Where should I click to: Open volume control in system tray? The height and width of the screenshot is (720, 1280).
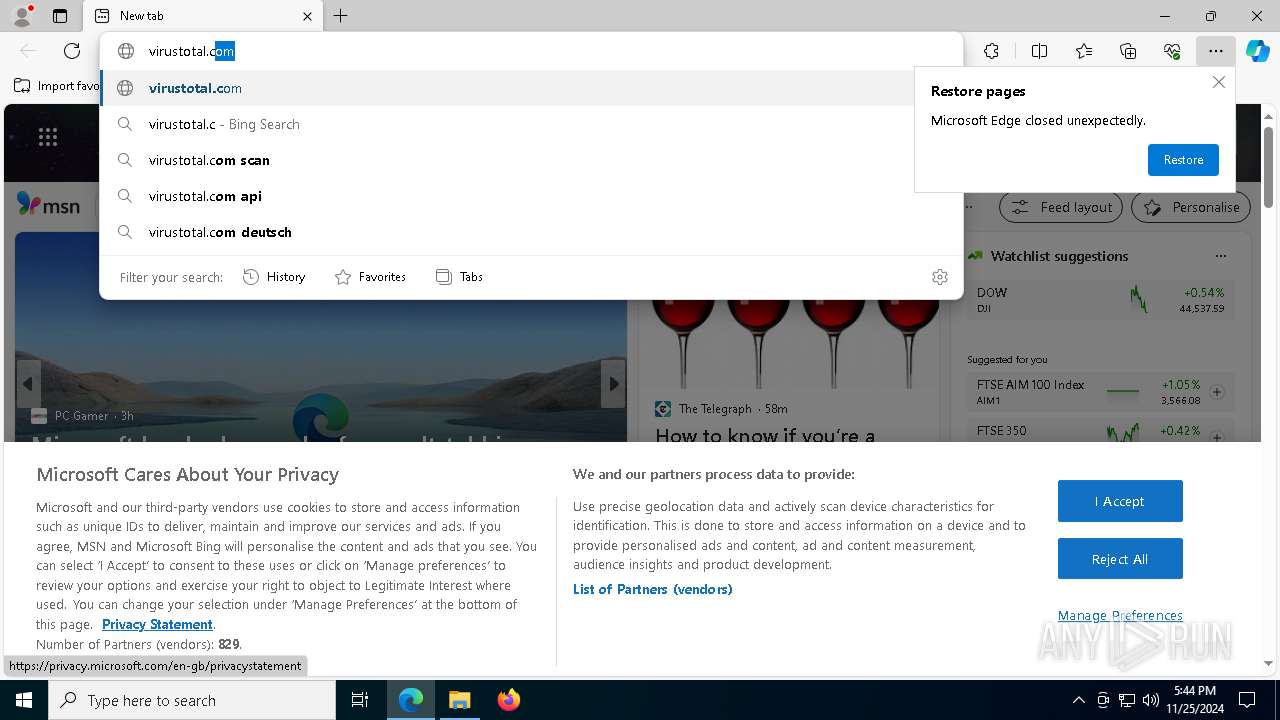1151,700
